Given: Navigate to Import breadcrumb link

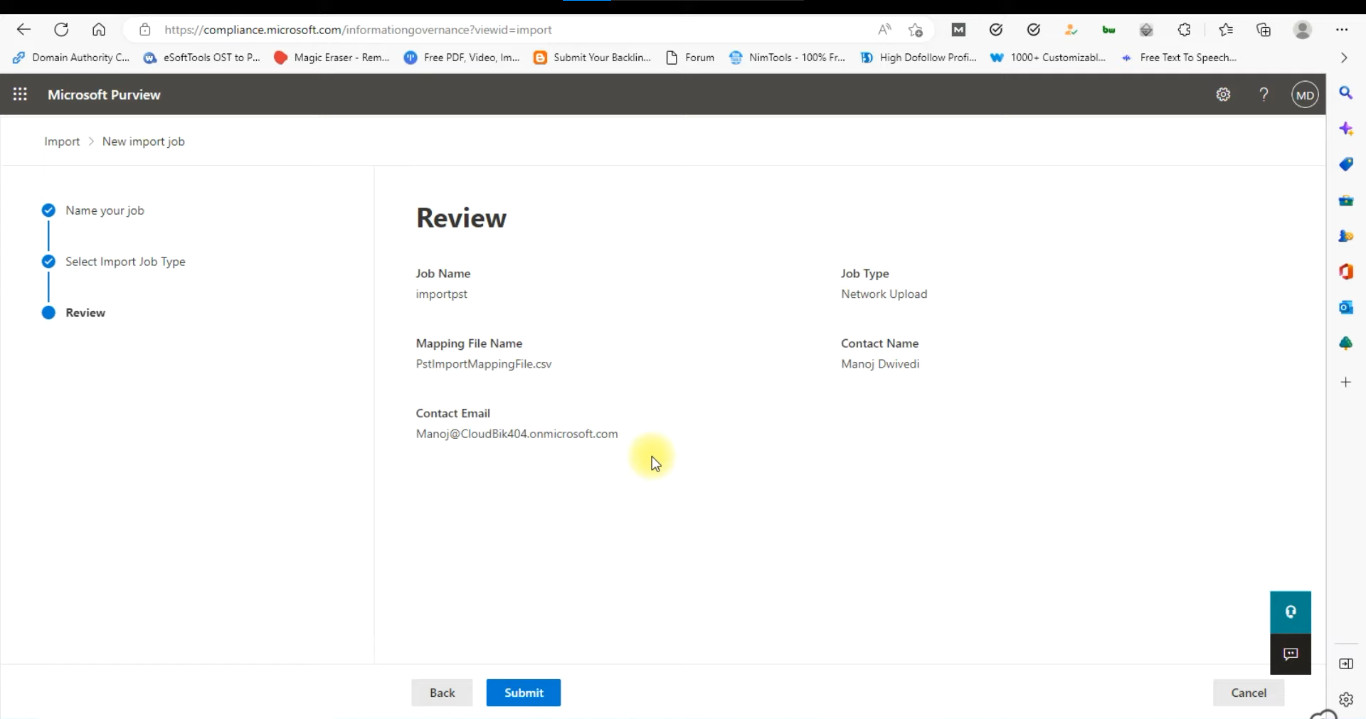Looking at the screenshot, I should click(62, 142).
